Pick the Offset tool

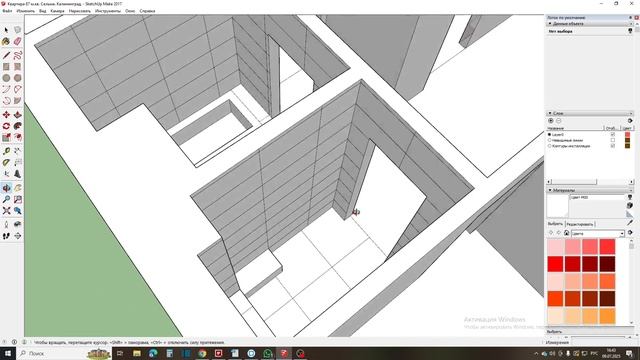[18, 138]
